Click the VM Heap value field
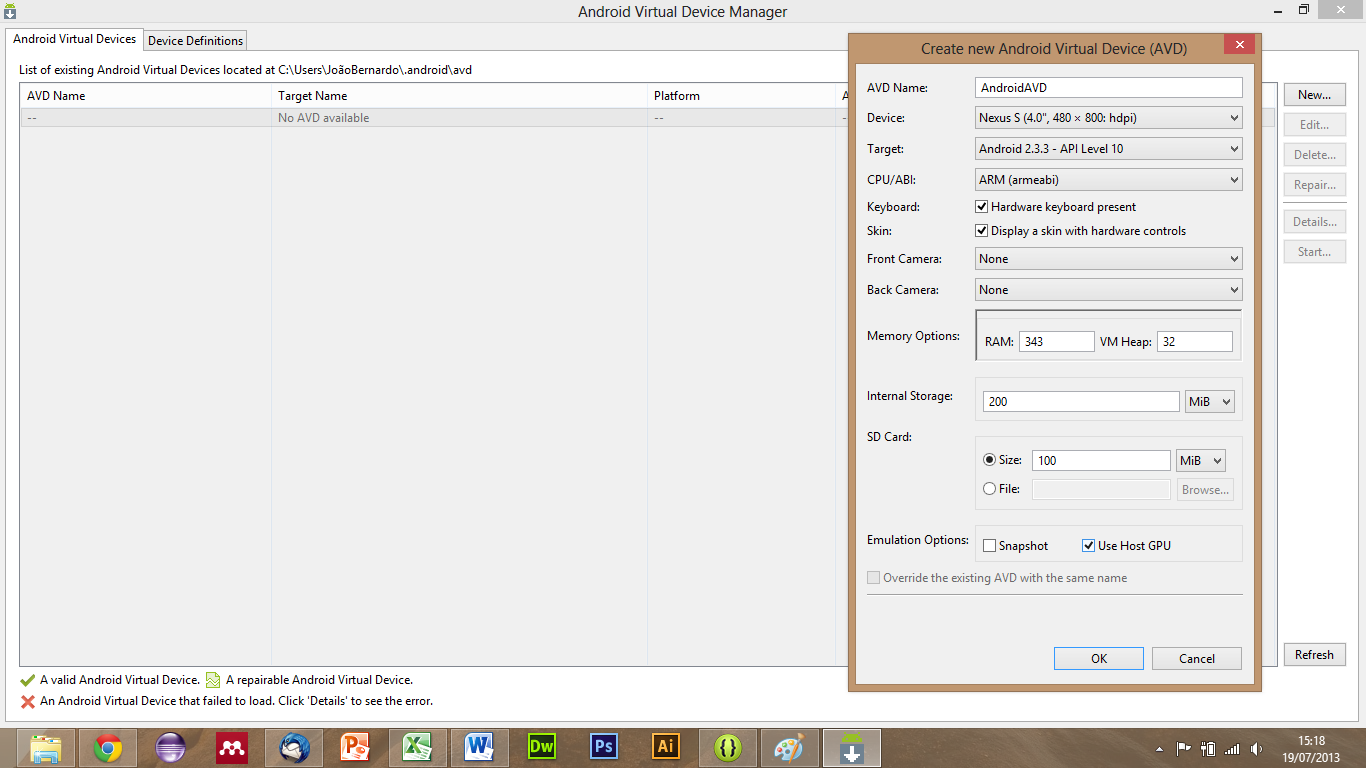 coord(1195,342)
